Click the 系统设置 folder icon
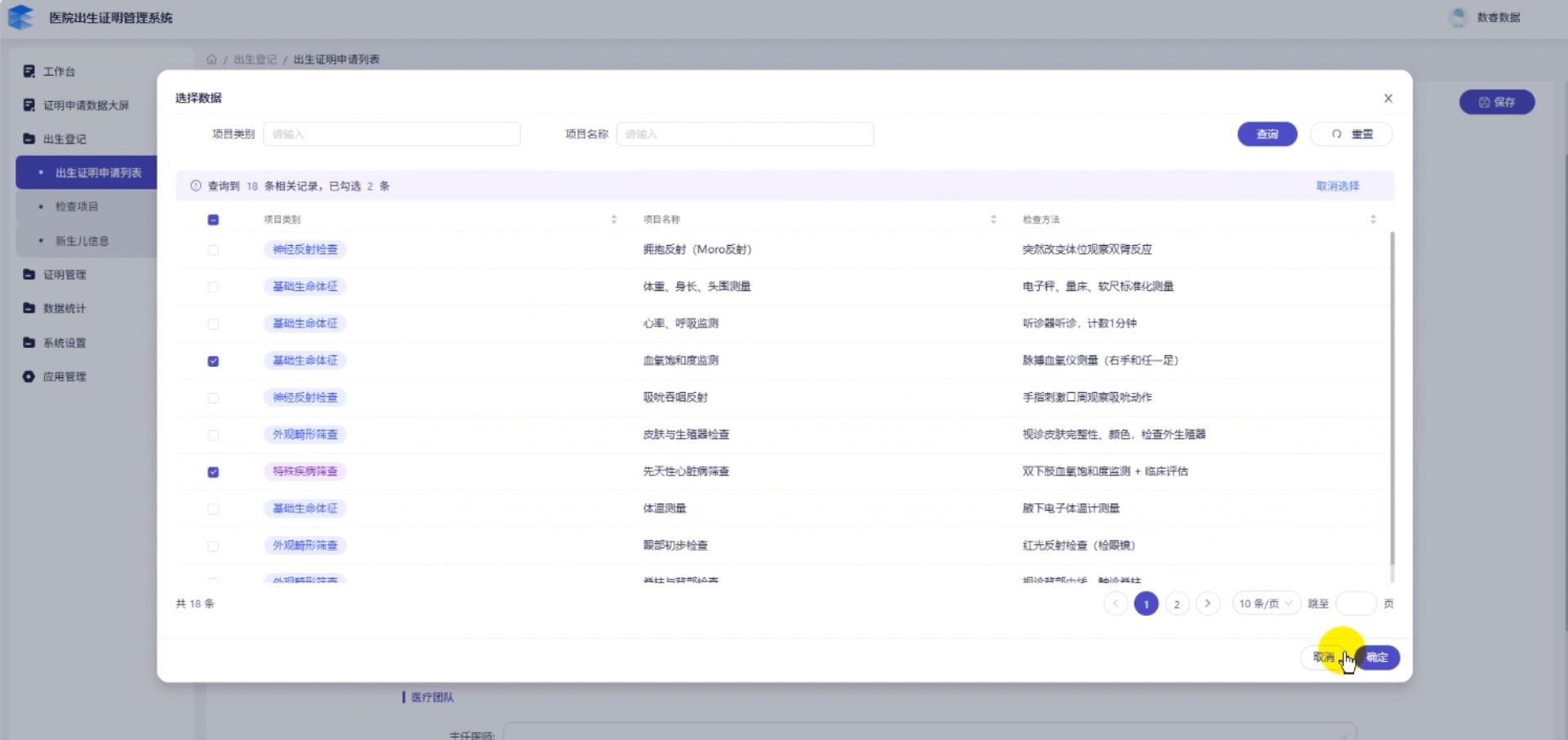Image resolution: width=1568 pixels, height=740 pixels. [x=29, y=342]
